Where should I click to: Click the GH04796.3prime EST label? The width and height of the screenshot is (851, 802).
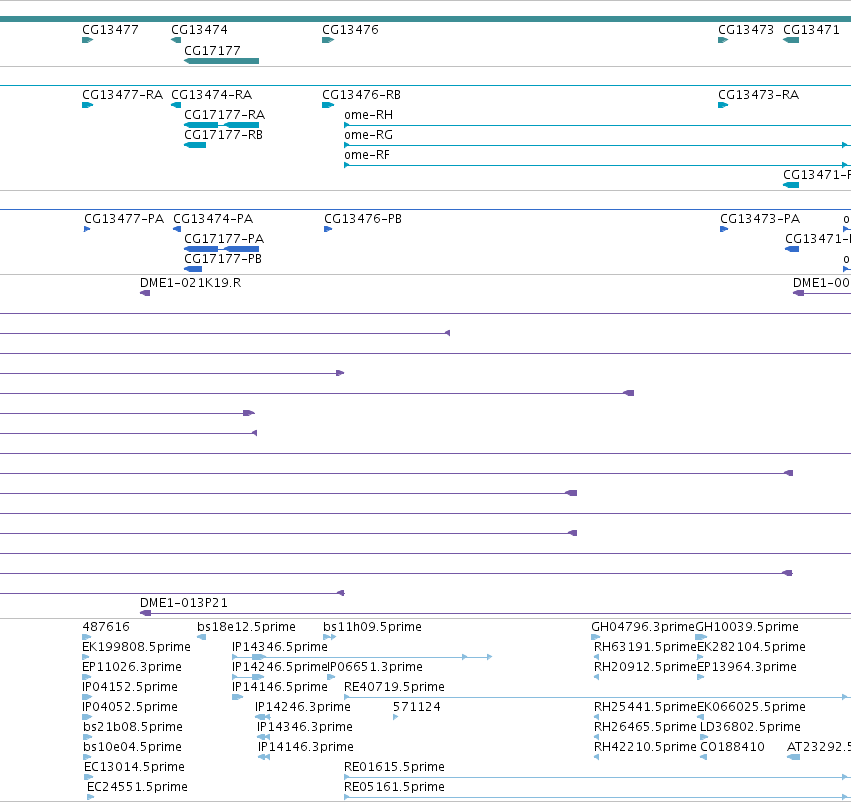click(643, 627)
